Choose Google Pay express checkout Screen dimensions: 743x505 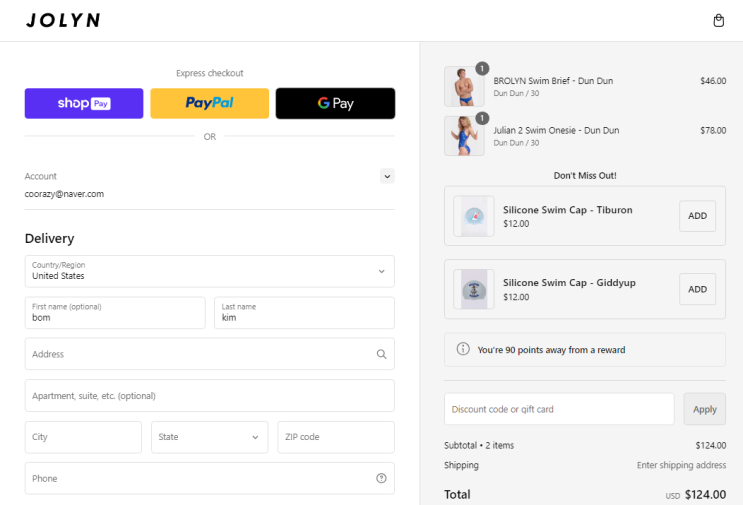(x=335, y=103)
